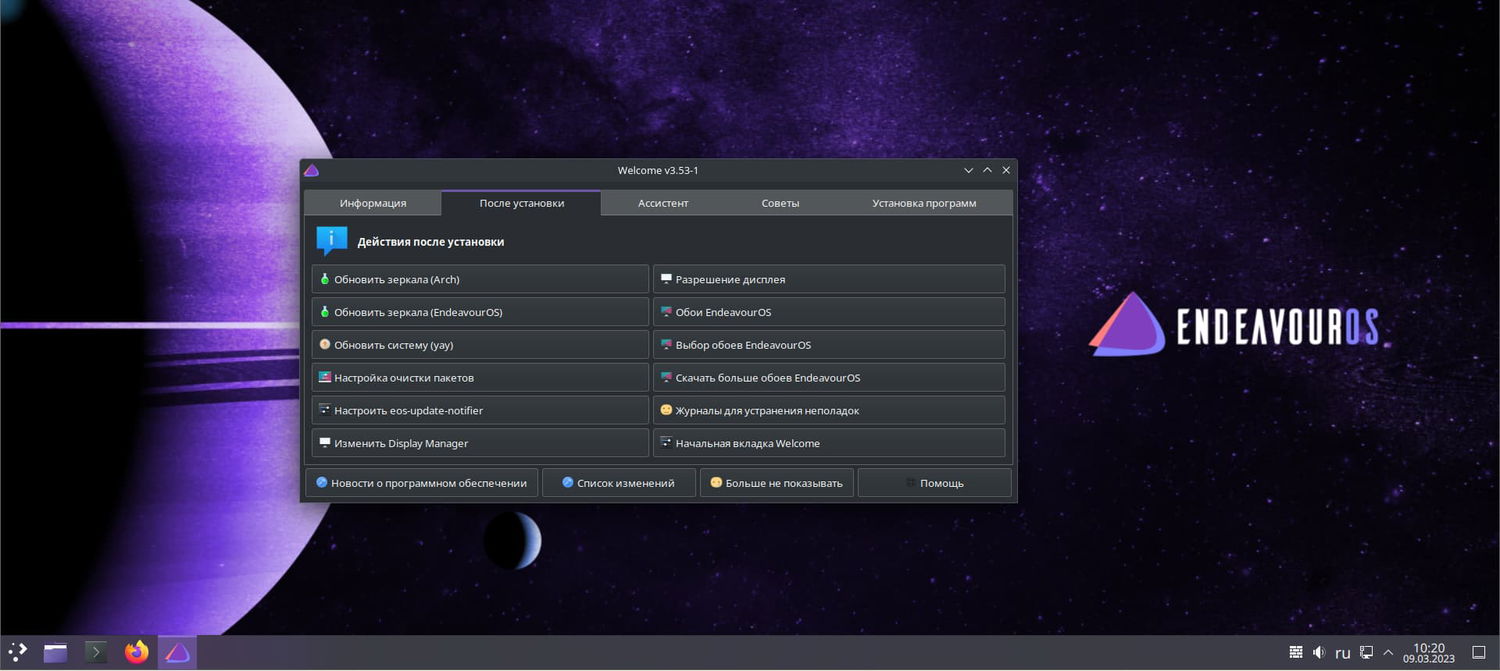The width and height of the screenshot is (1500, 671).
Task: Open Выбор обоев EndeavourOS
Action: tap(829, 345)
